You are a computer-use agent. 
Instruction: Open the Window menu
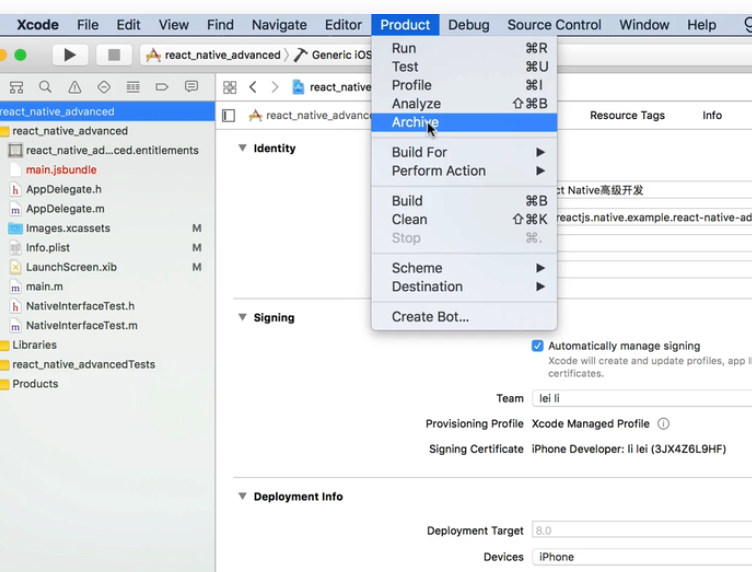click(644, 25)
